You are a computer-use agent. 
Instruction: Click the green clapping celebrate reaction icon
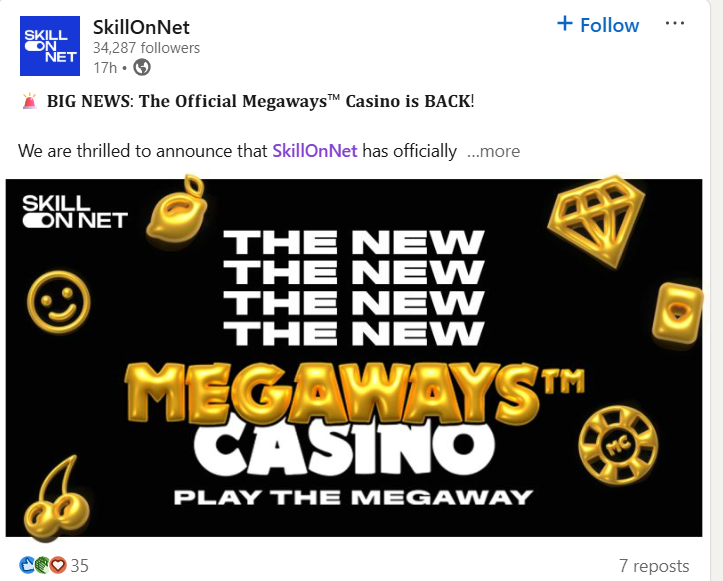pos(42,565)
